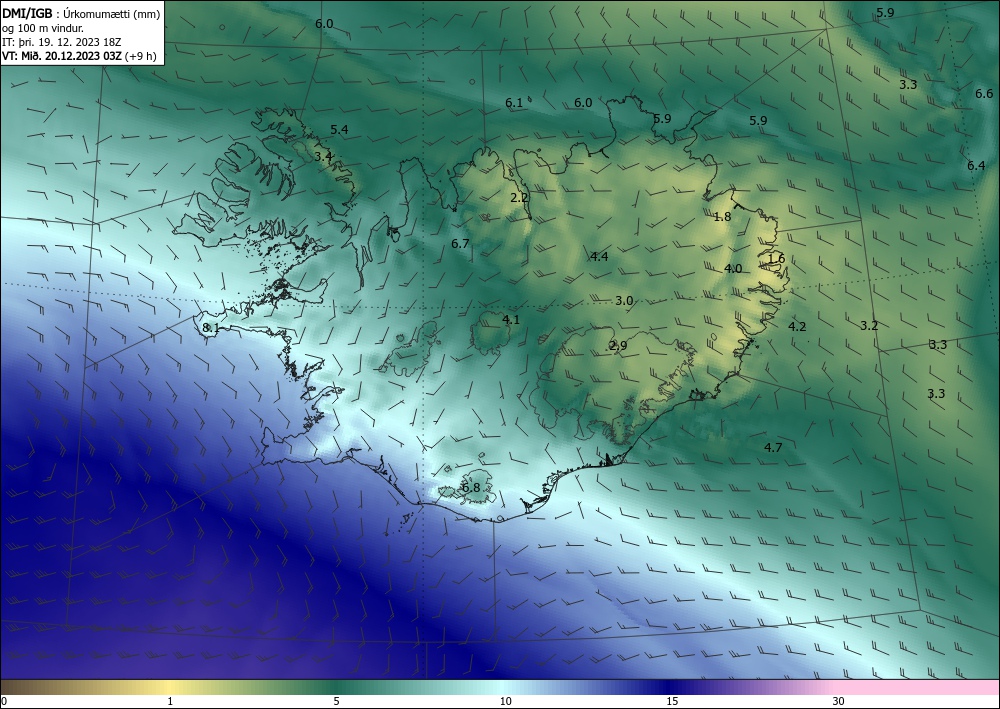
Task: Click the 10 tick label on the color scale
Action: [506, 701]
